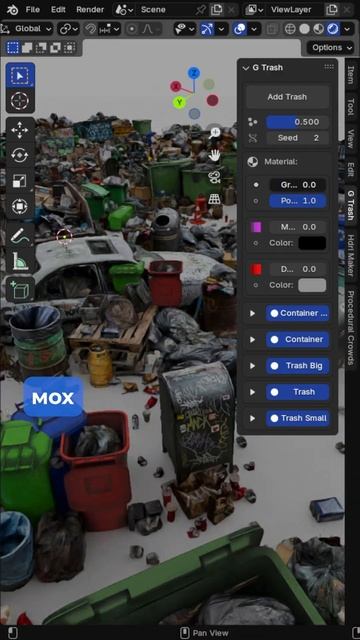Screen dimensions: 360x640
Task: Activate the Annotate tool
Action: point(20,236)
